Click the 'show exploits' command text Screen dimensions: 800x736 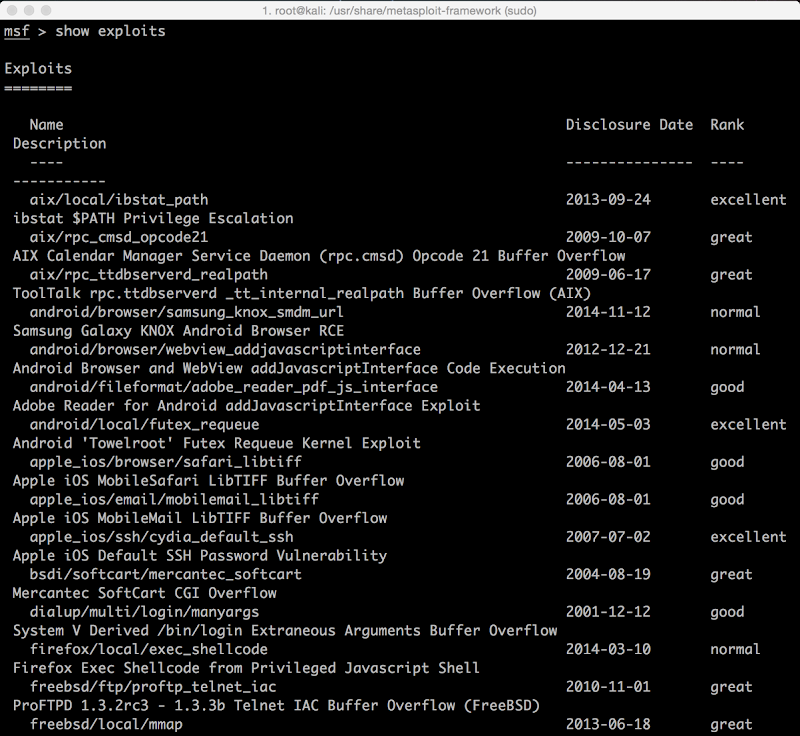[x=110, y=31]
